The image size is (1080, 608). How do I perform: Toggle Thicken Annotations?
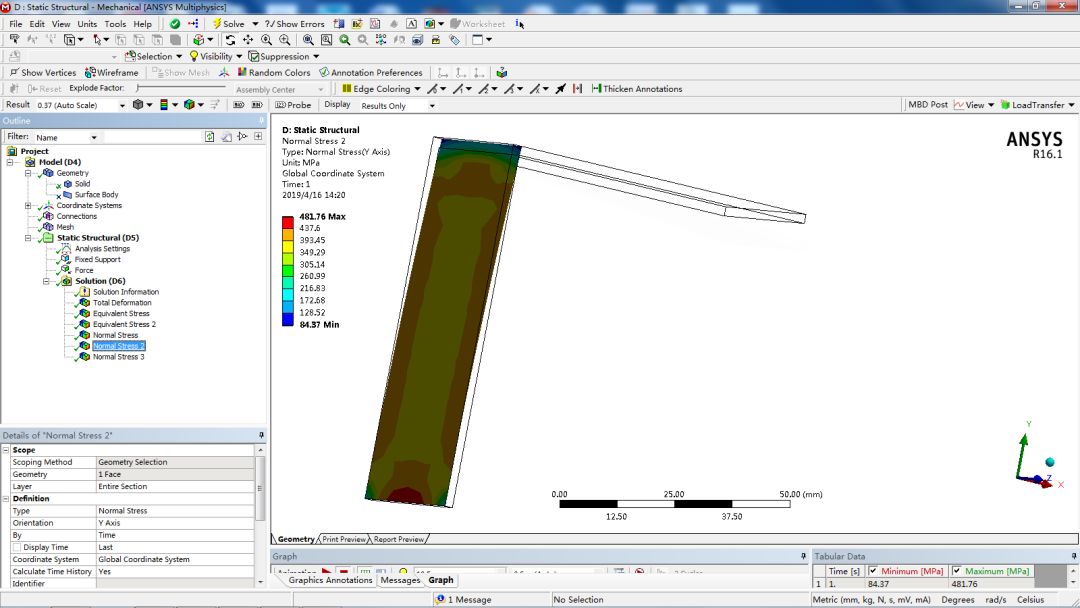637,89
